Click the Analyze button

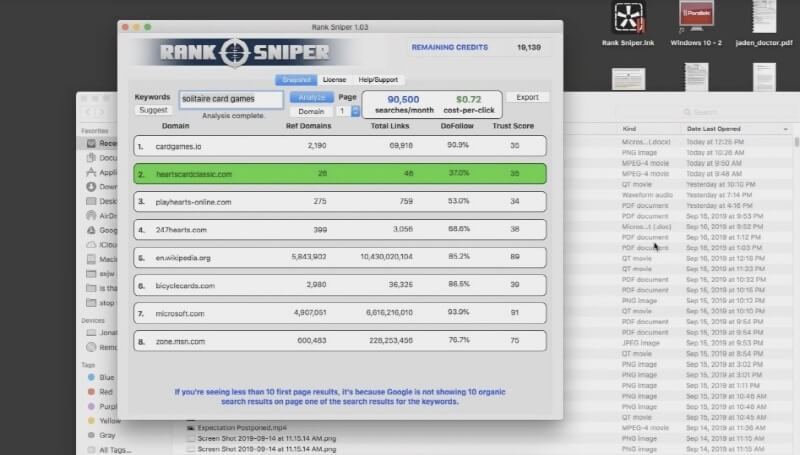[x=312, y=97]
